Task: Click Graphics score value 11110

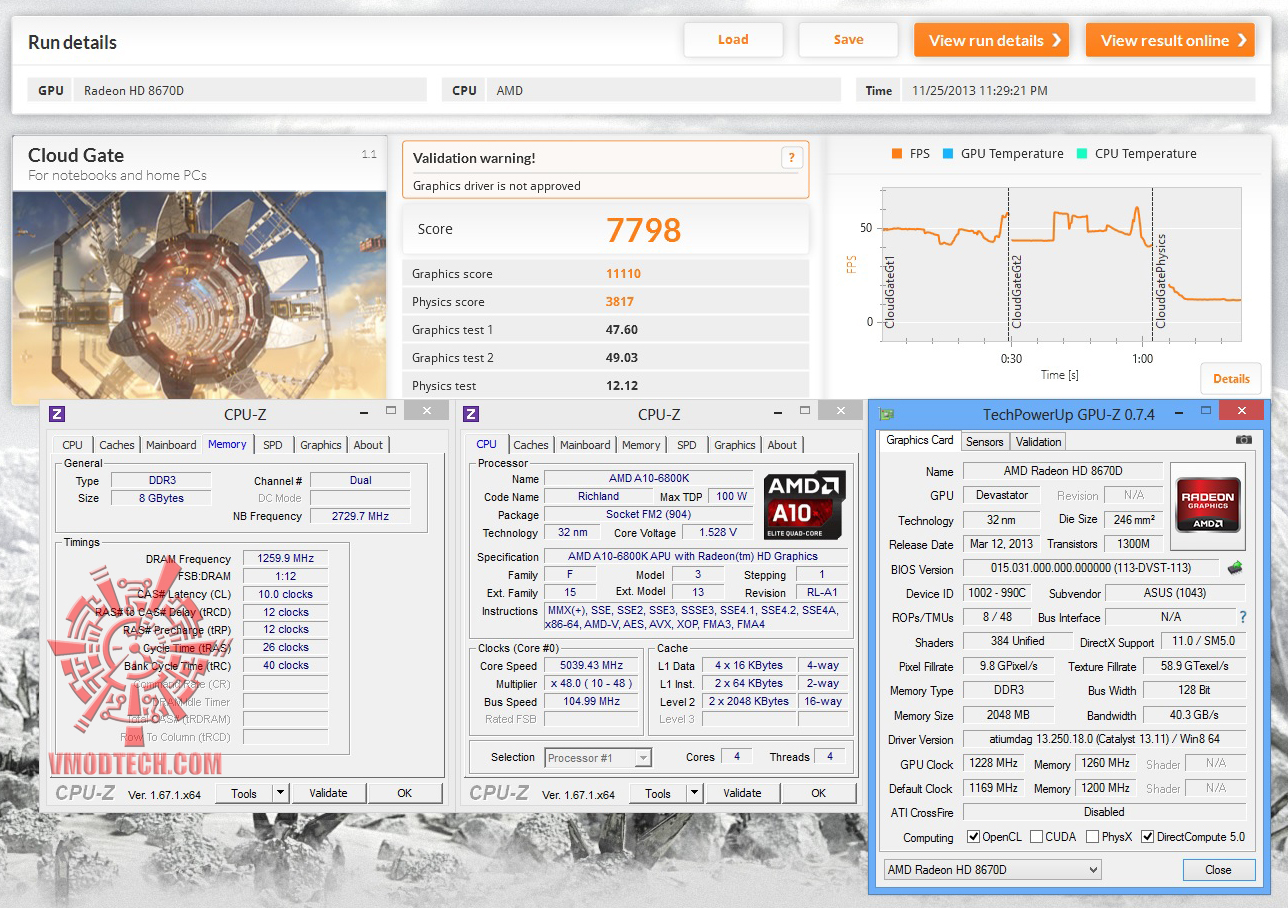Action: pos(623,274)
